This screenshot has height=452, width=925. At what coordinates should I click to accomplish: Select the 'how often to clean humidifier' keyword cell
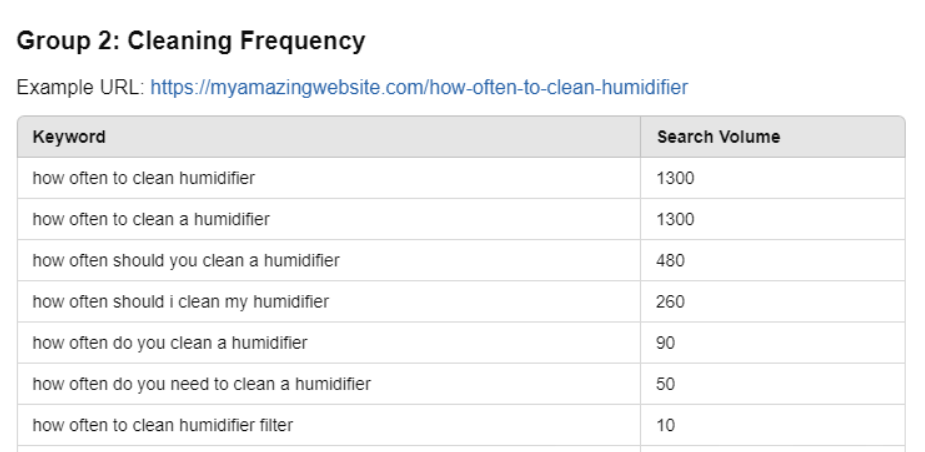coord(143,178)
